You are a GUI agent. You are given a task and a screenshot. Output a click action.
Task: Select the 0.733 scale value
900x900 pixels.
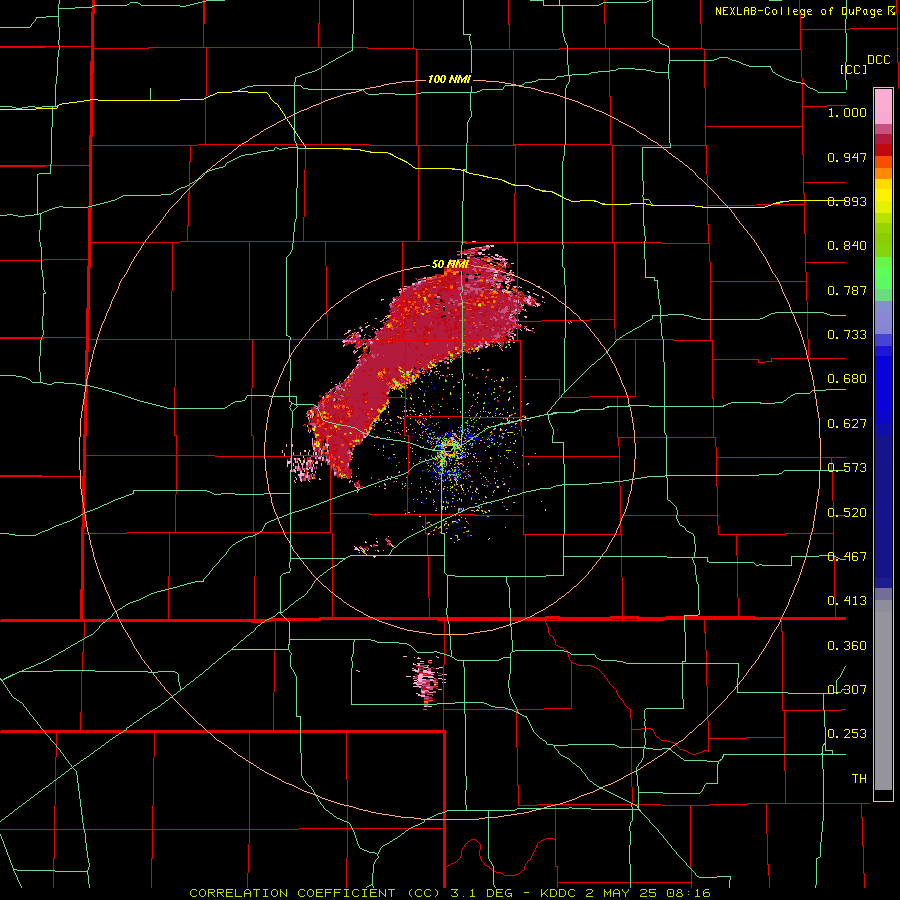(x=847, y=335)
